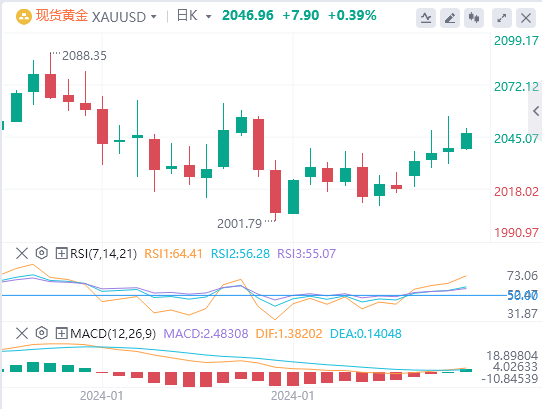Toggle the MACD plus expand box

tap(61, 334)
